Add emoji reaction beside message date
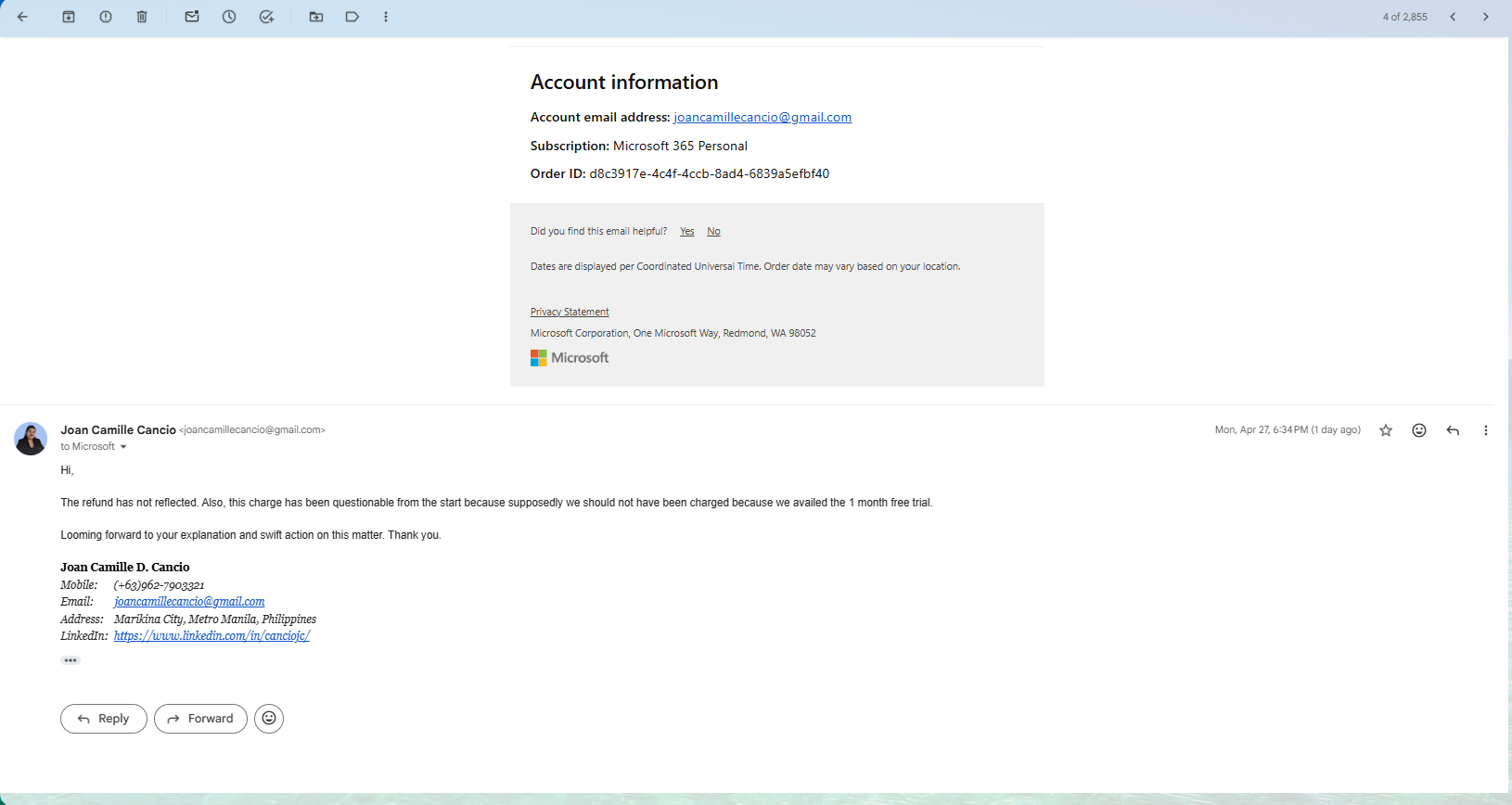 [1419, 430]
